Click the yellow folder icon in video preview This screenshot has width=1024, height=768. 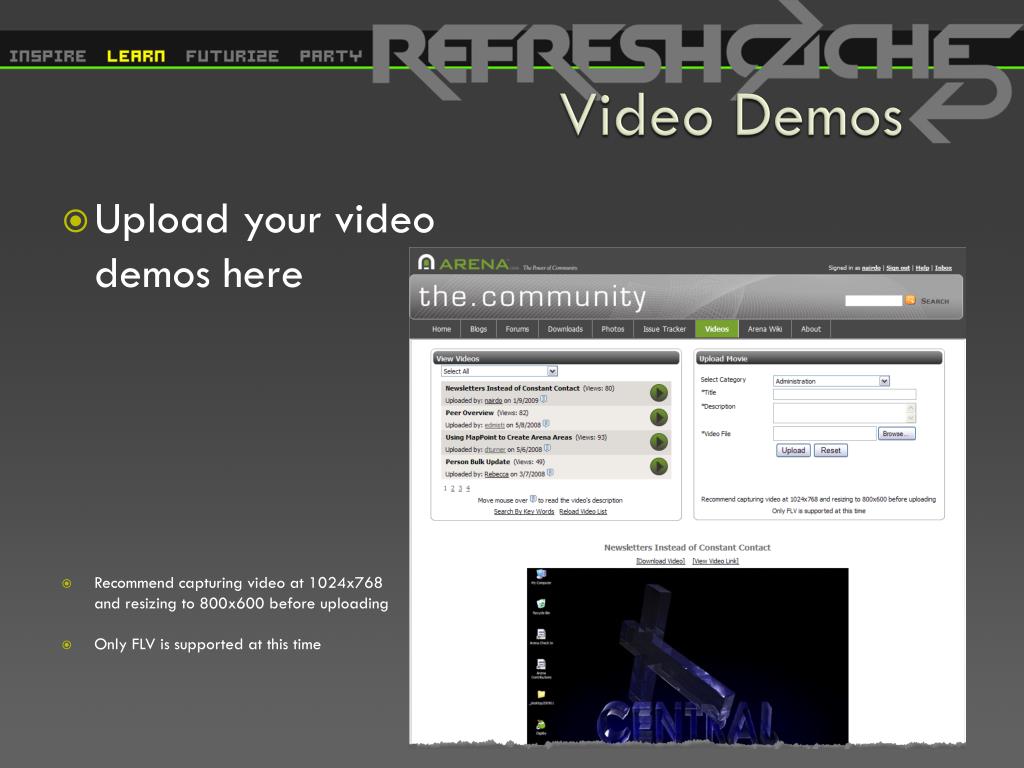541,697
